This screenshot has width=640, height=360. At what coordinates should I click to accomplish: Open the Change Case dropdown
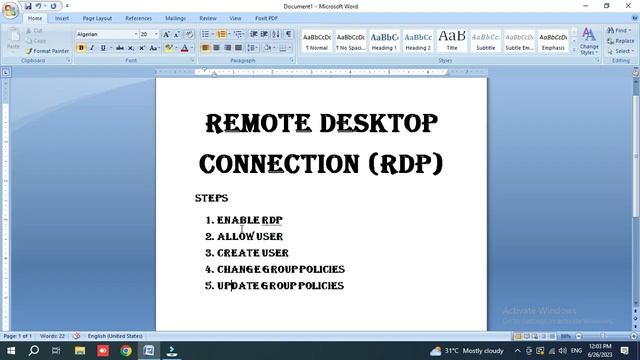[x=153, y=48]
